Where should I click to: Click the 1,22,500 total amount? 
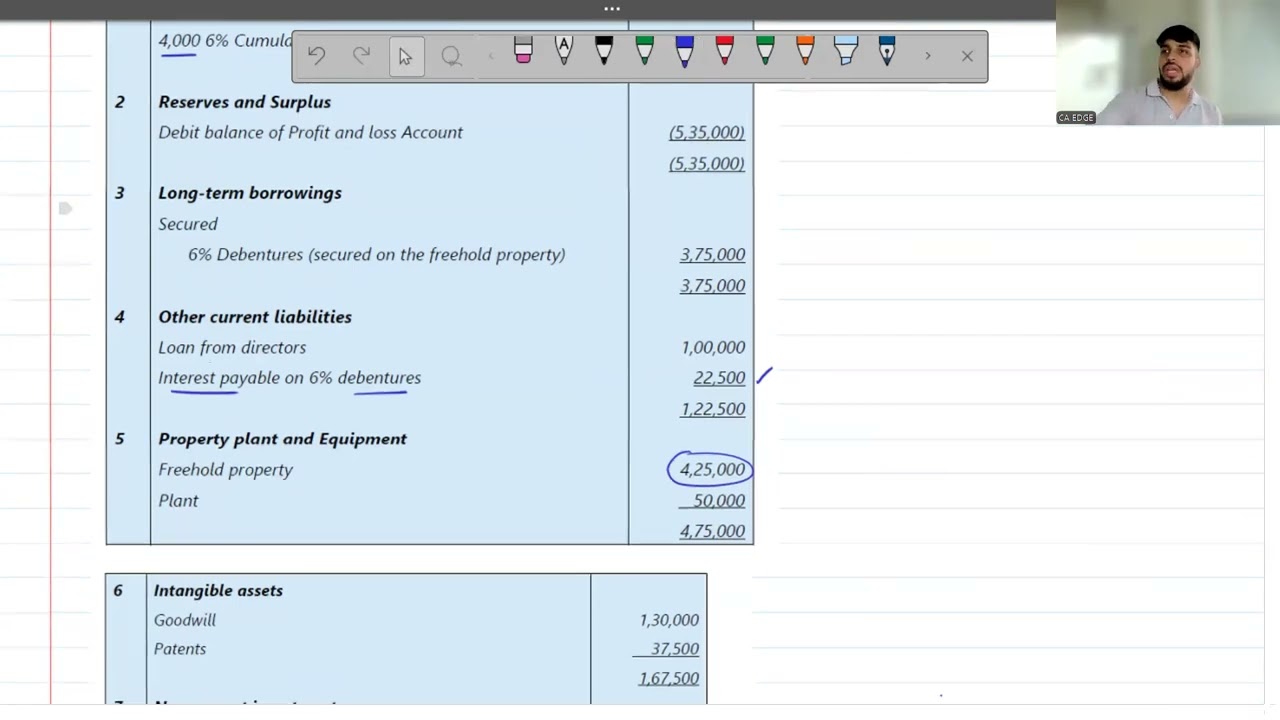click(x=713, y=409)
